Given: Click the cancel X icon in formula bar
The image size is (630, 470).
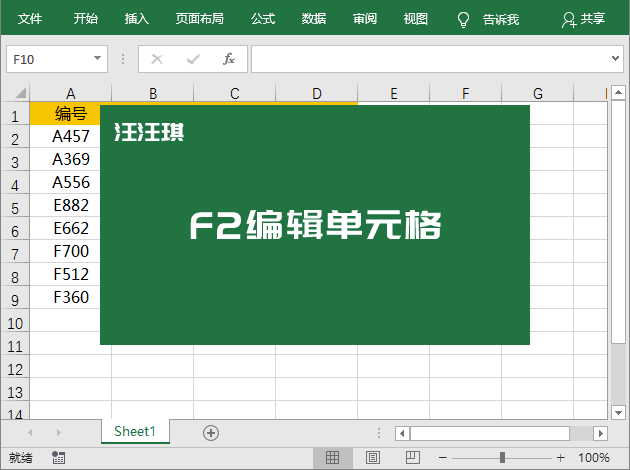Looking at the screenshot, I should 157,59.
